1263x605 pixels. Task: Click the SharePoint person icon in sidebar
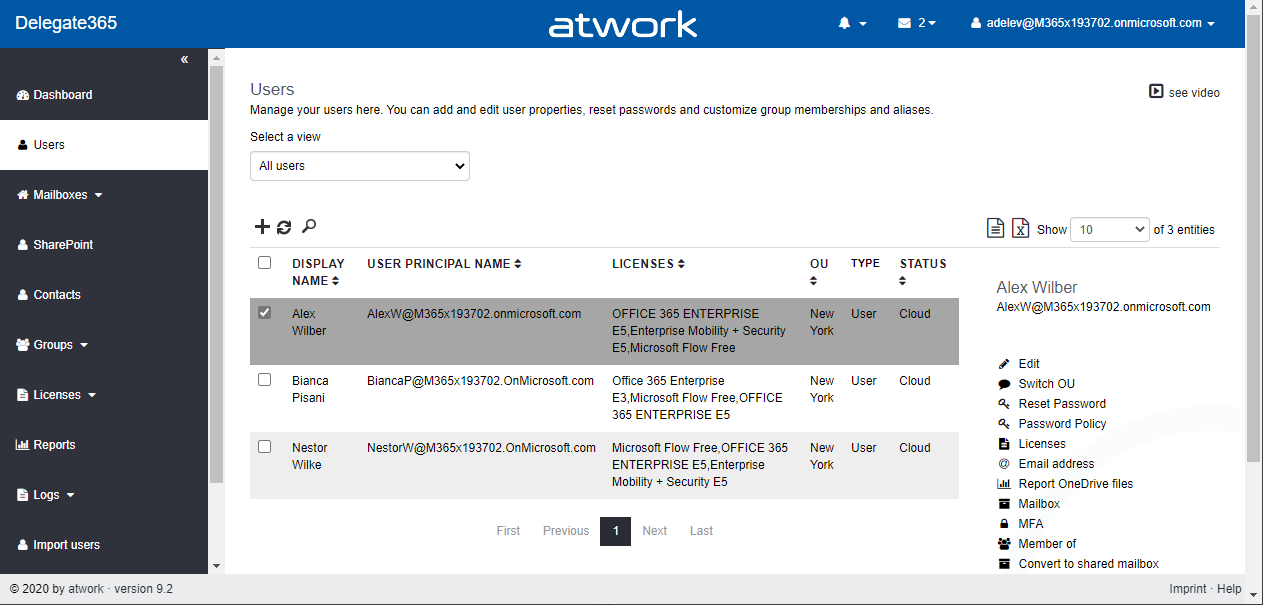(23, 245)
